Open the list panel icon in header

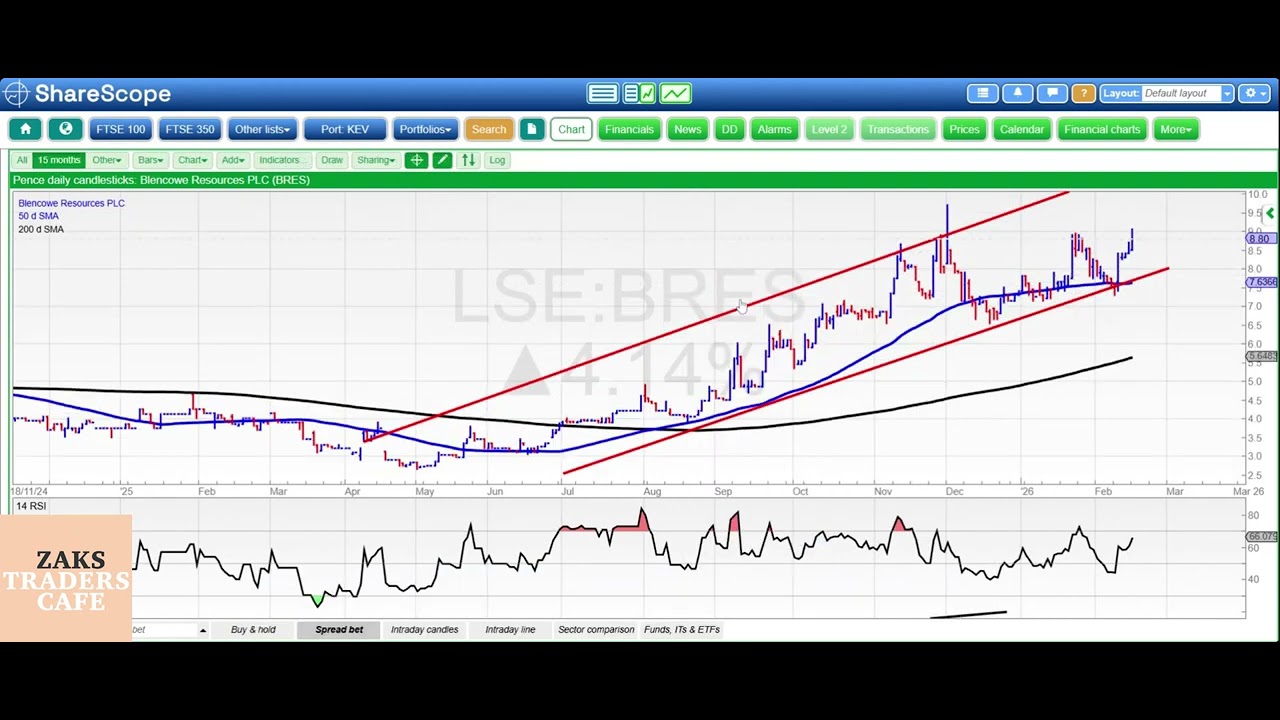click(983, 93)
